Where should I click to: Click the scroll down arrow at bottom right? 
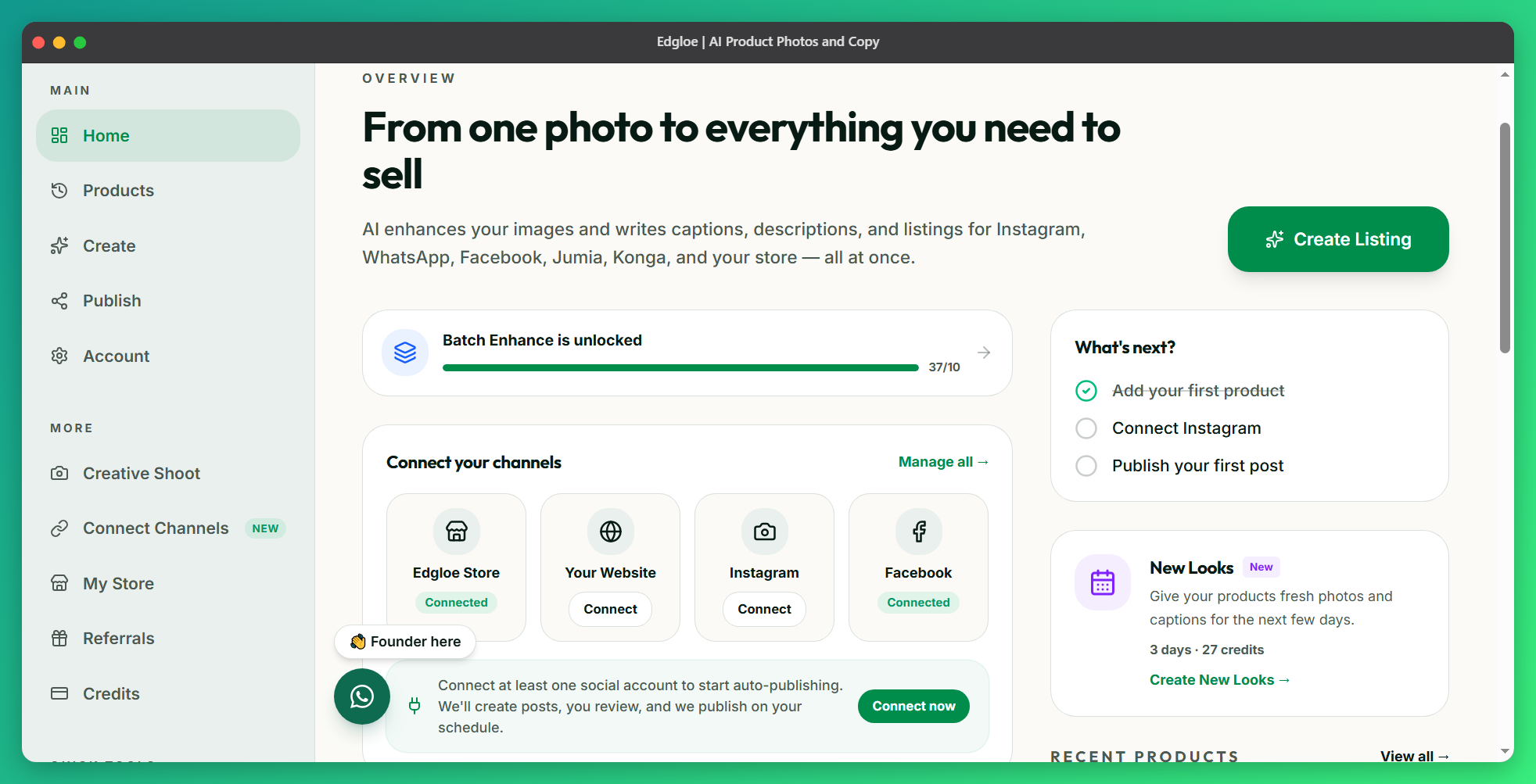pos(1505,751)
